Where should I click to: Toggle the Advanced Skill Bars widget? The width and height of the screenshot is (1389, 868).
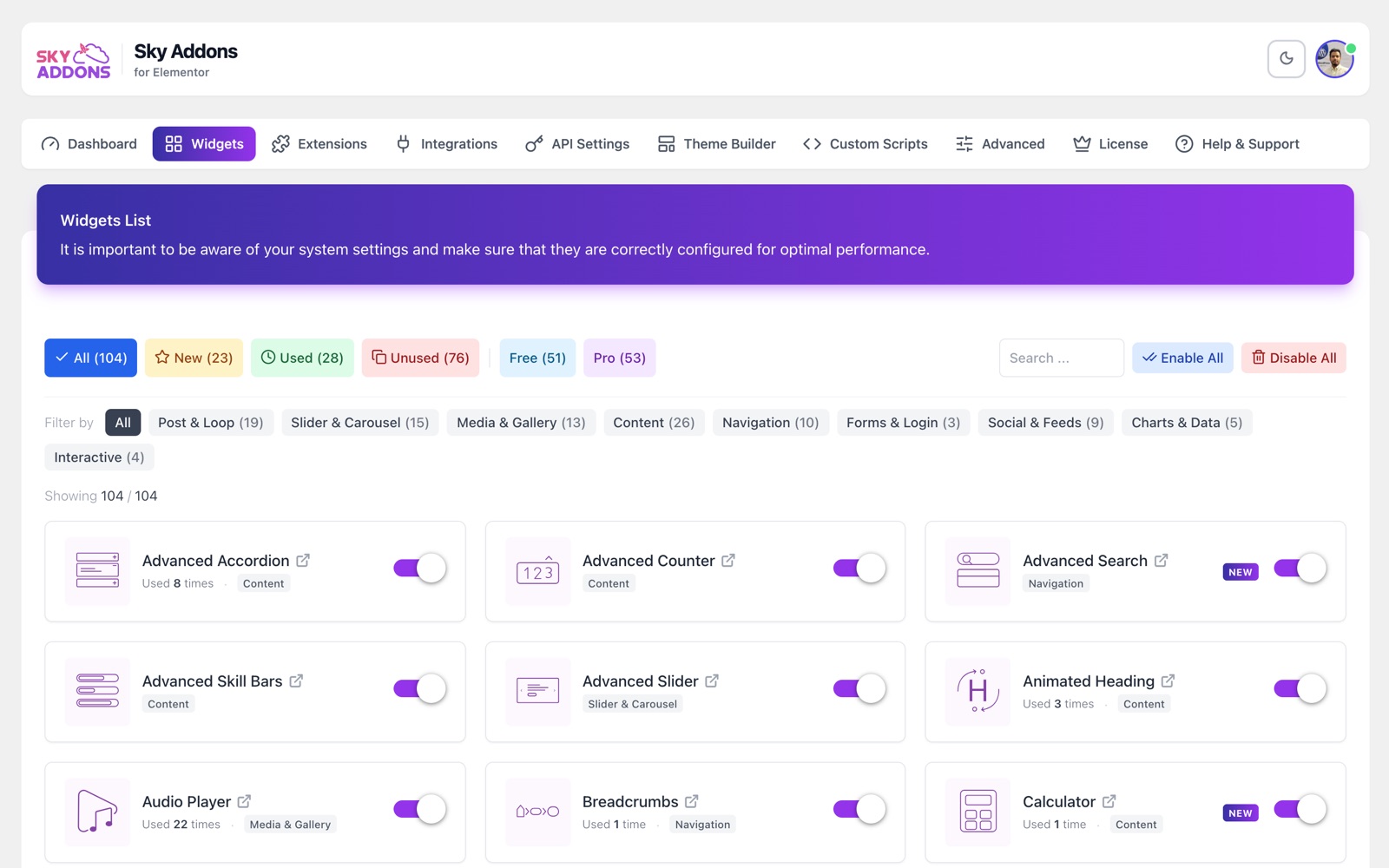420,689
